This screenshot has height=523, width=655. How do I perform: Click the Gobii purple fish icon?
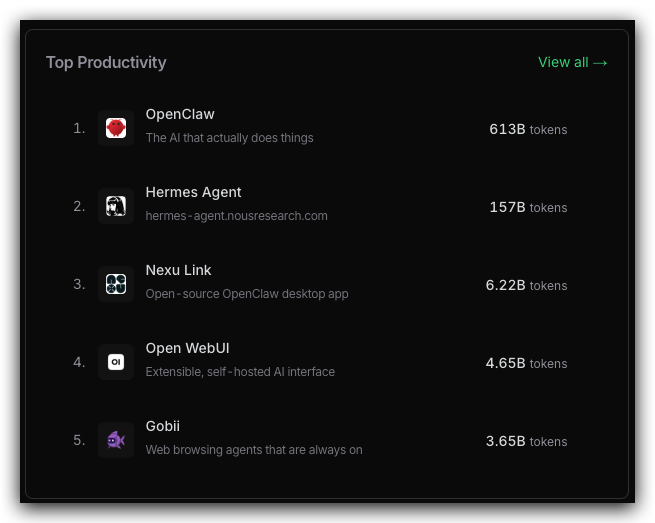pyautogui.click(x=116, y=440)
